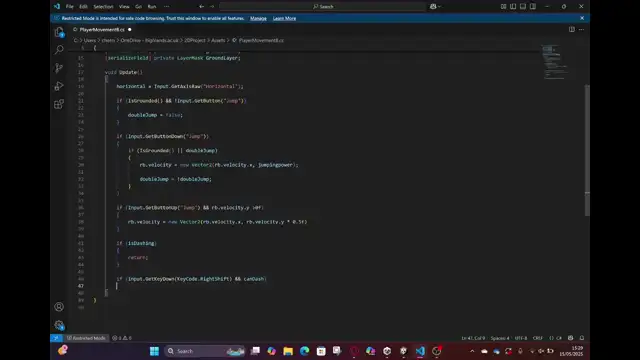Expand the overflow menu ellipsis
Viewport: 640px width, 360px height.
(167, 7)
